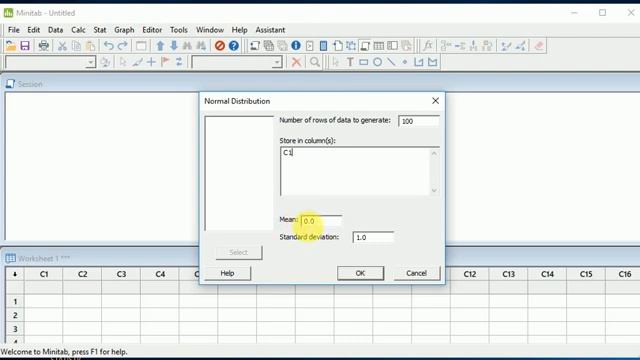Open the Editor menu
Image resolution: width=640 pixels, height=360 pixels.
(x=152, y=30)
